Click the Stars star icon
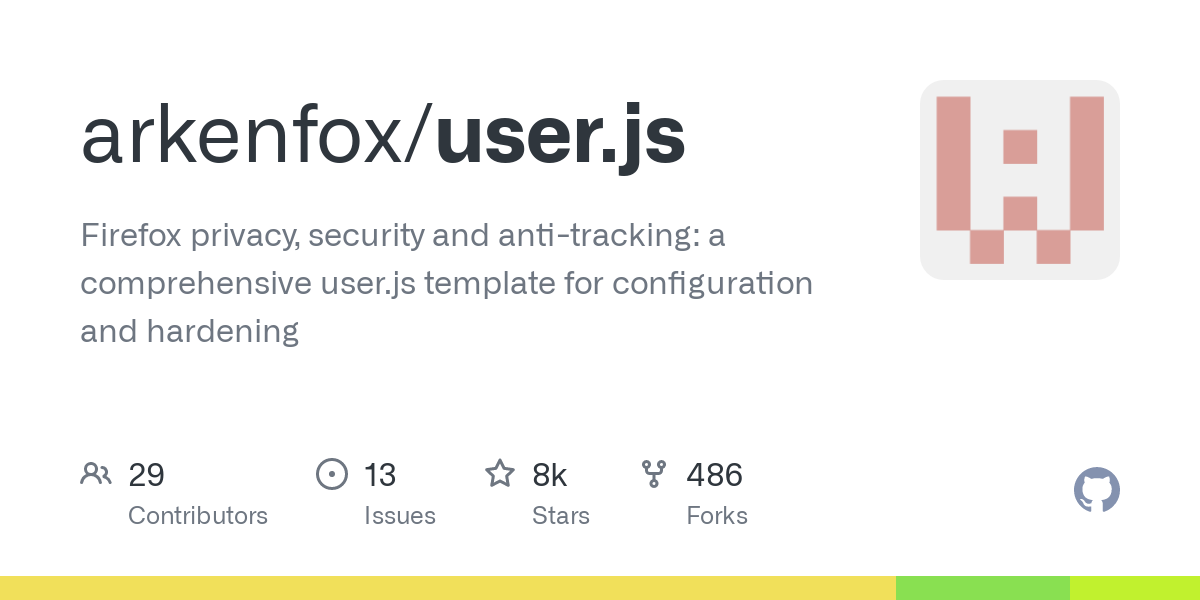Viewport: 1200px width, 600px height. coord(500,474)
